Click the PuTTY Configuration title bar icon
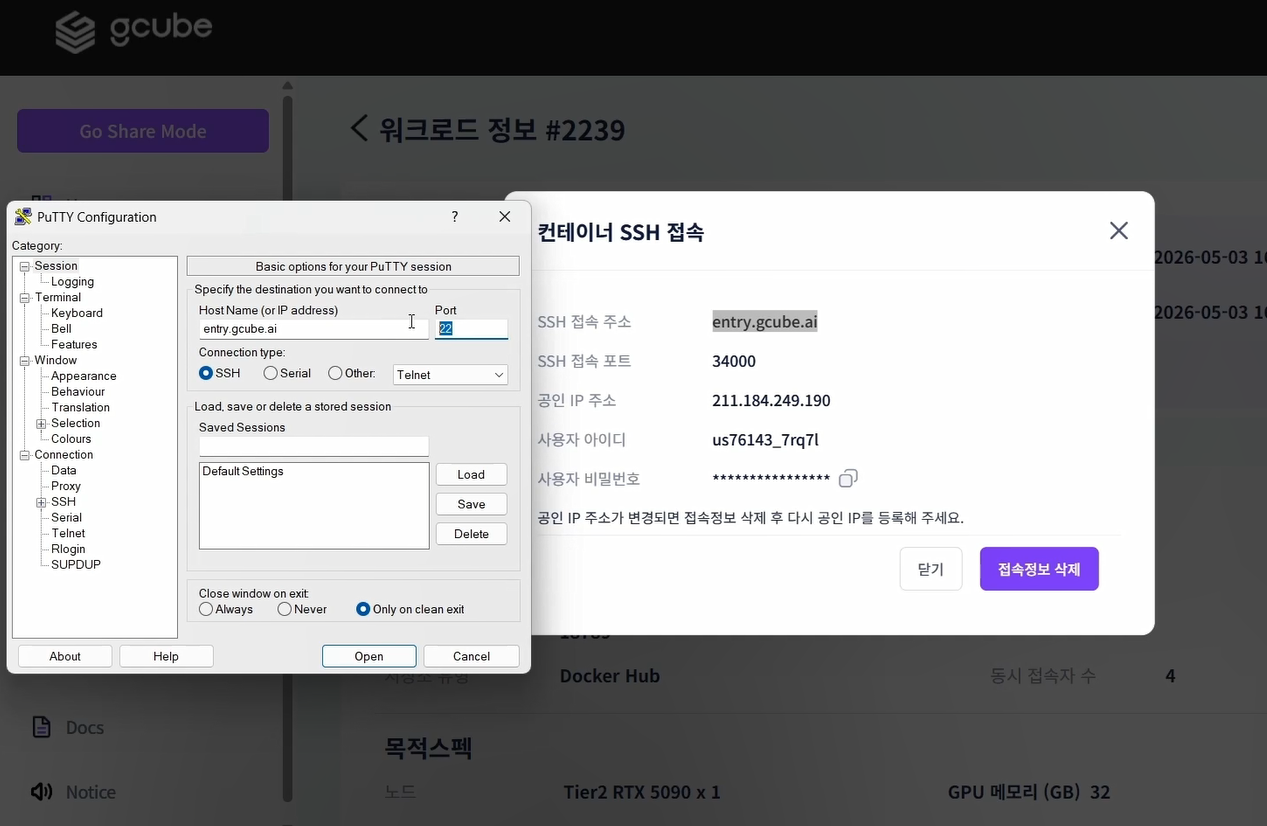This screenshot has height=826, width=1267. pyautogui.click(x=23, y=217)
